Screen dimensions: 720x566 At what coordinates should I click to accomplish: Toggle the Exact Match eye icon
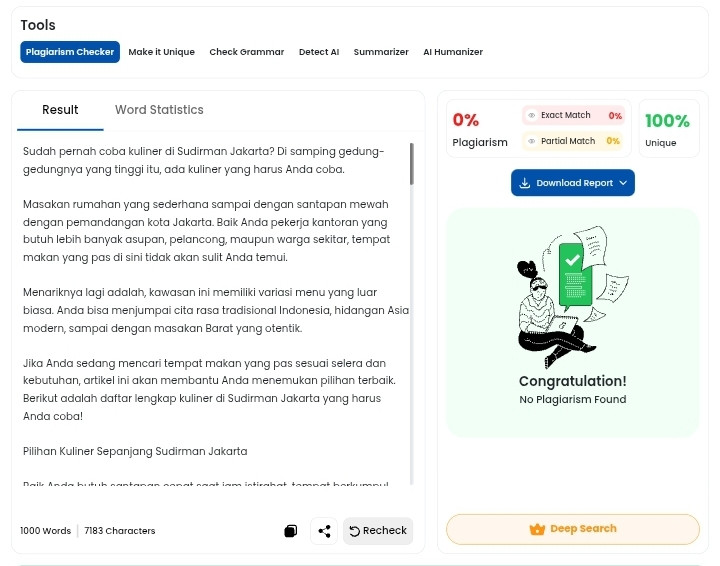pos(532,115)
